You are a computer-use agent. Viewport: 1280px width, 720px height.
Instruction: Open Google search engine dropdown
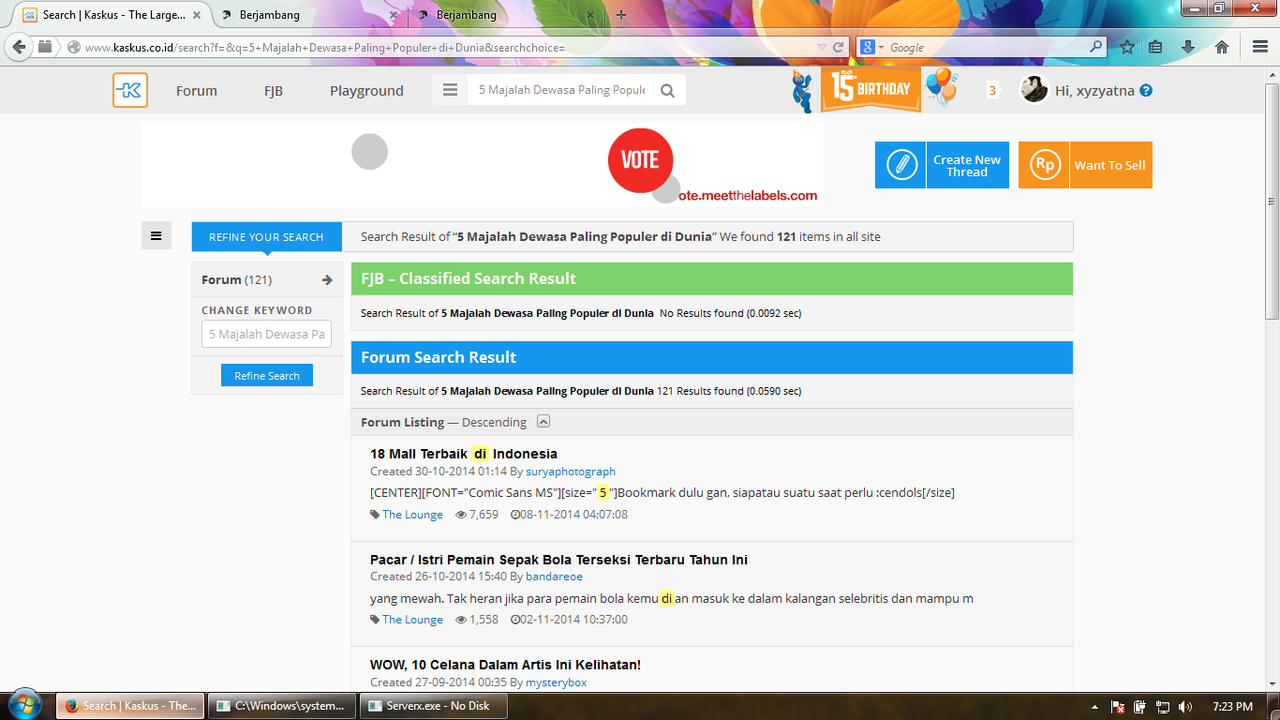click(x=873, y=47)
